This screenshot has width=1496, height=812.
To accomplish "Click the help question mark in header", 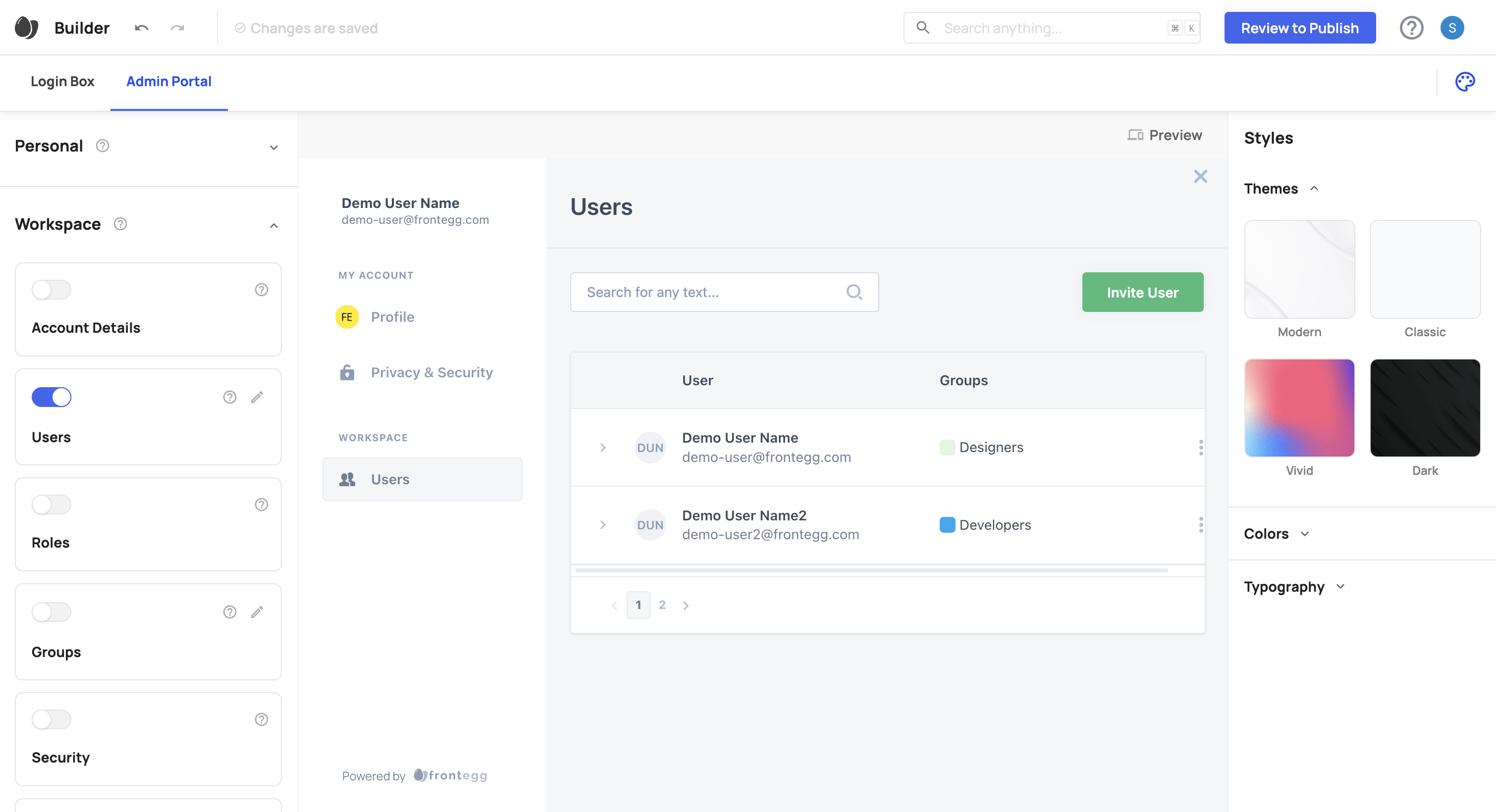I will coord(1411,28).
